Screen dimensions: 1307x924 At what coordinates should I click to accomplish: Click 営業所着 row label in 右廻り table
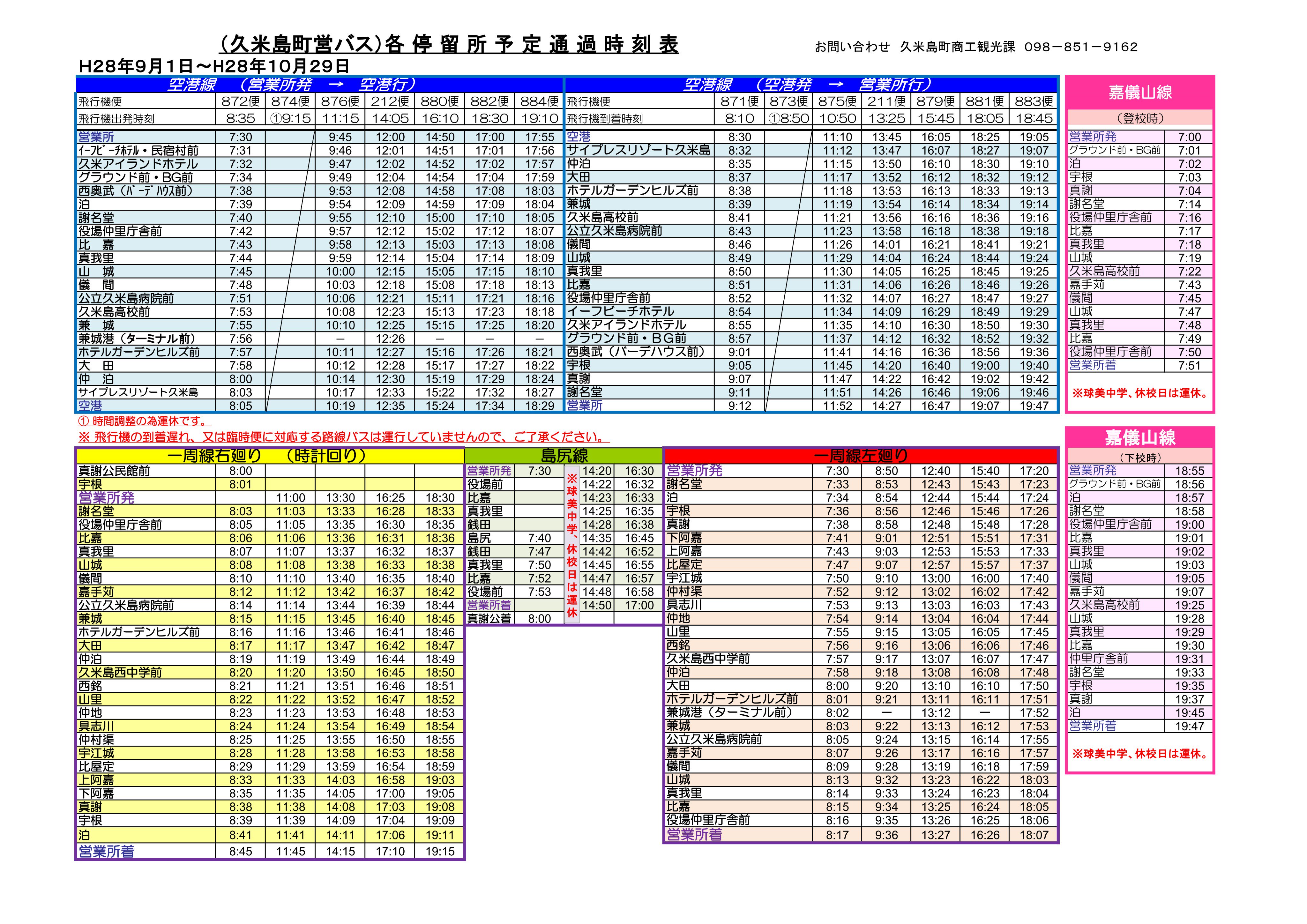coord(106,852)
